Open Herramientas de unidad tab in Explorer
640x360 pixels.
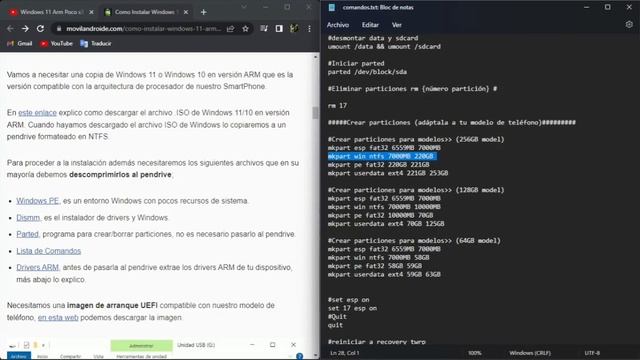point(141,356)
